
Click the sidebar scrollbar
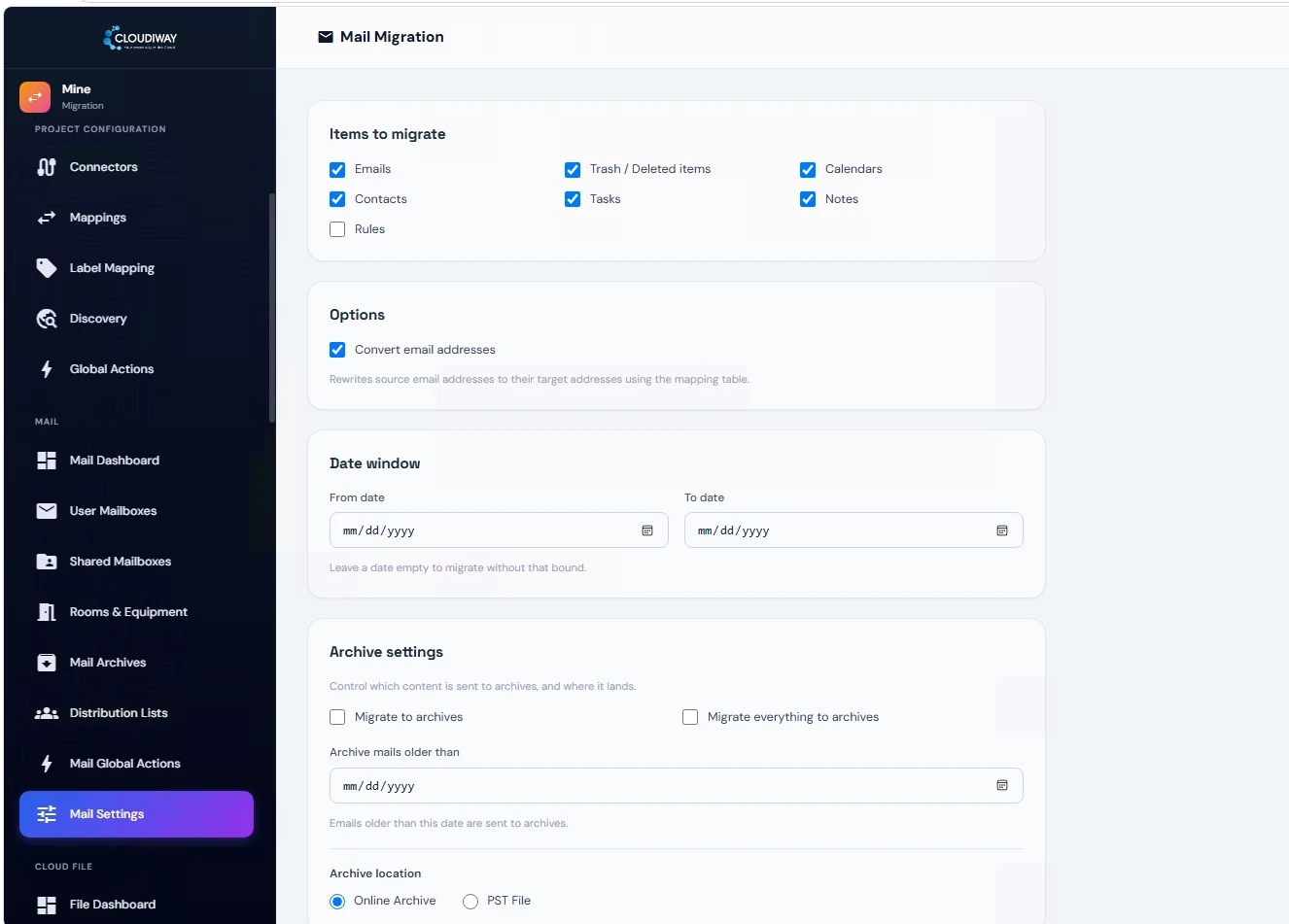(272, 308)
